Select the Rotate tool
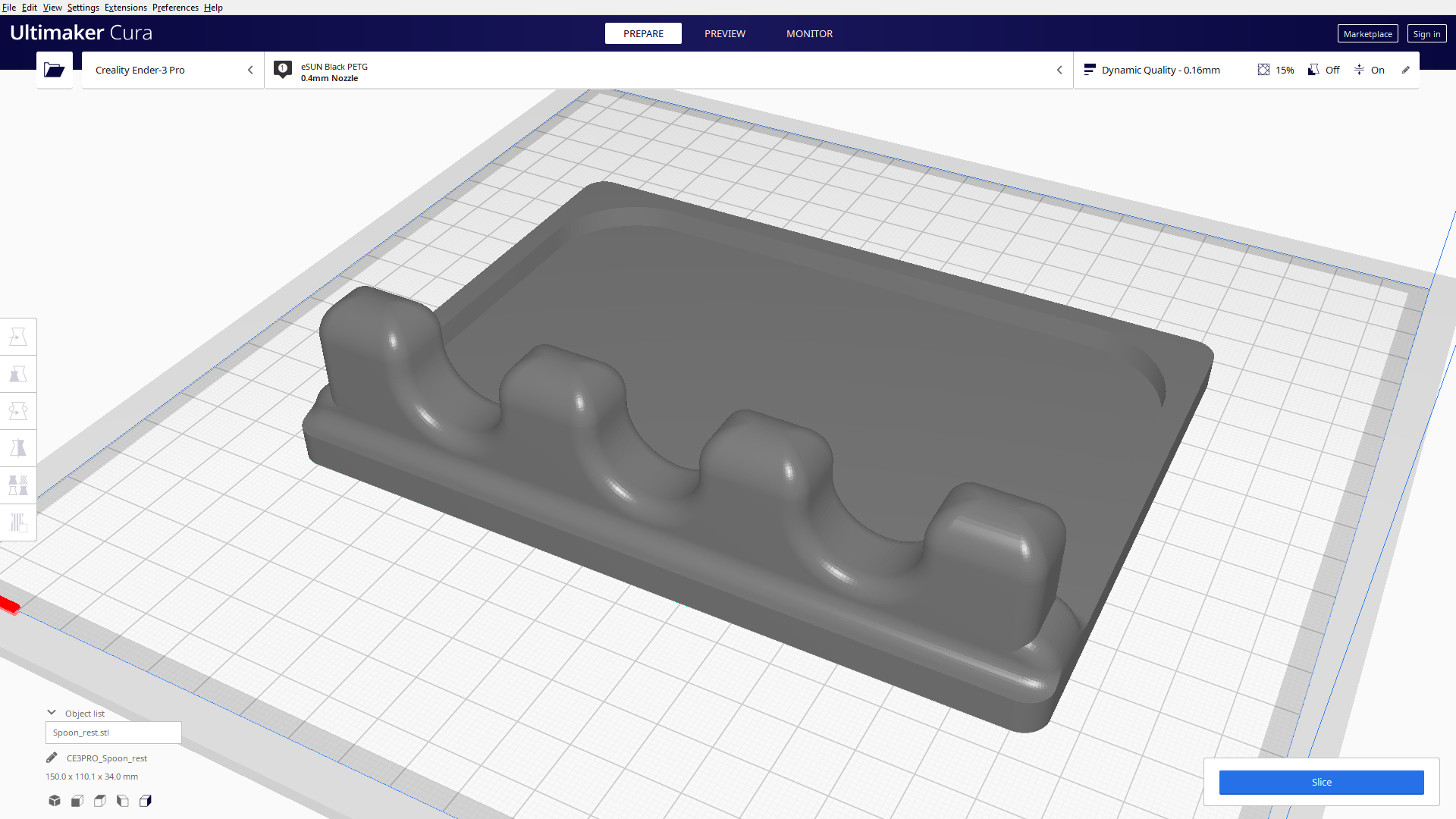This screenshot has height=819, width=1456. click(x=18, y=410)
